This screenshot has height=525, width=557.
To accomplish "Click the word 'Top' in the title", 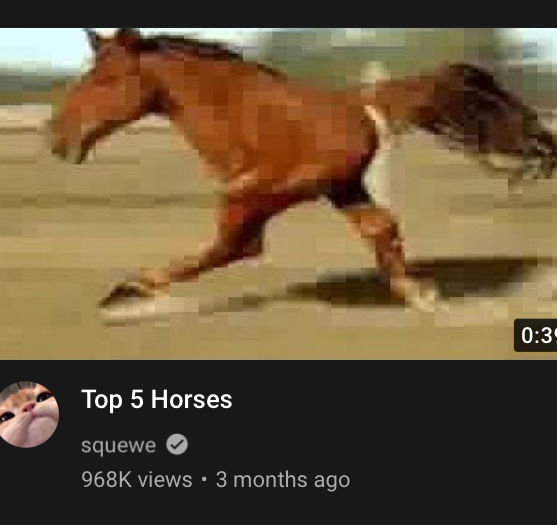I will (102, 400).
